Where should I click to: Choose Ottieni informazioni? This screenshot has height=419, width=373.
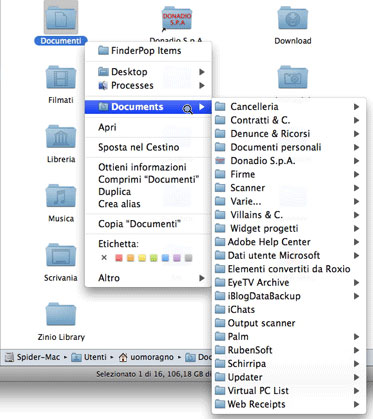click(x=148, y=167)
